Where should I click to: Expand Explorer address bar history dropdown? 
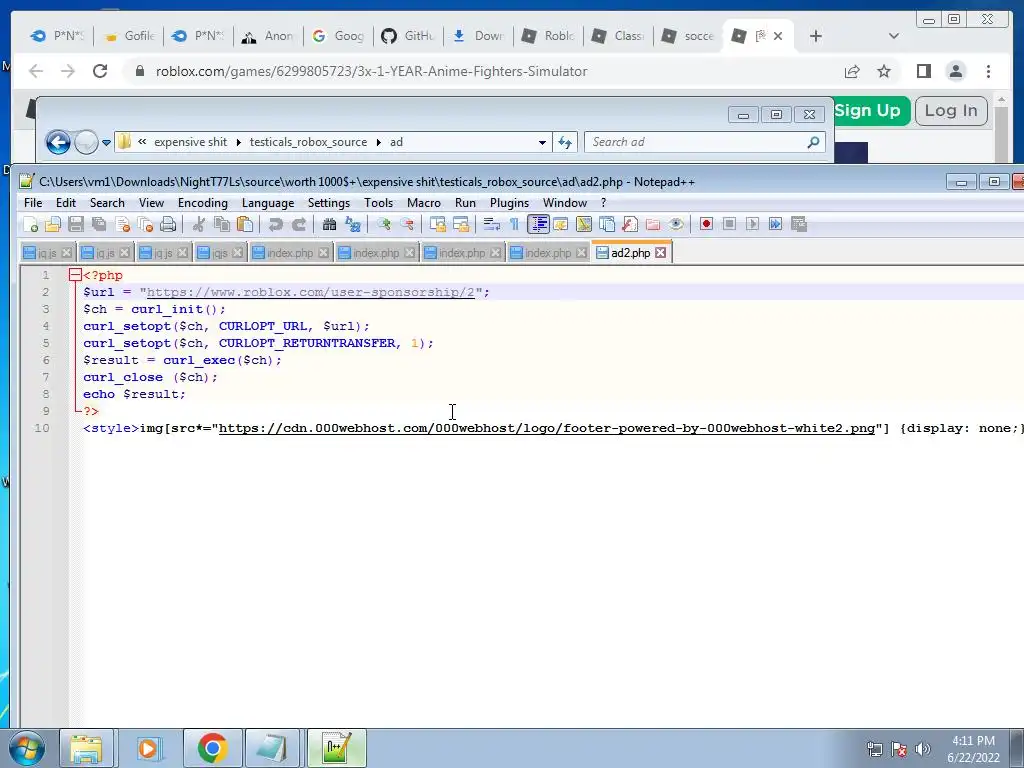(x=542, y=142)
